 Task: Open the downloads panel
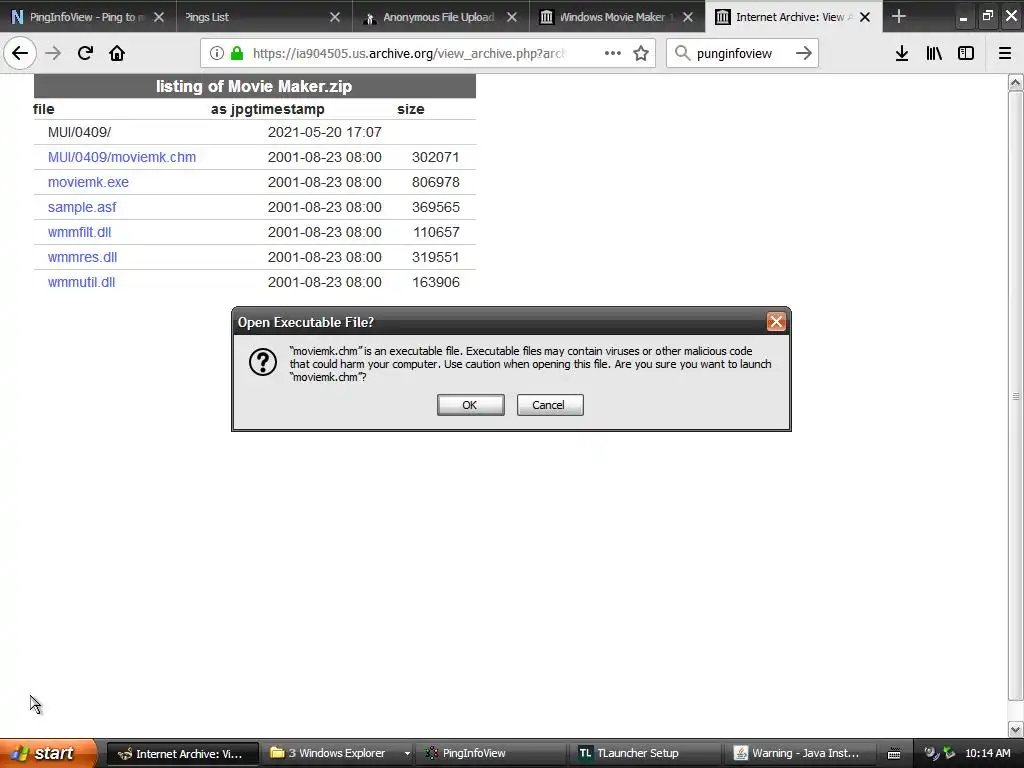tap(902, 54)
